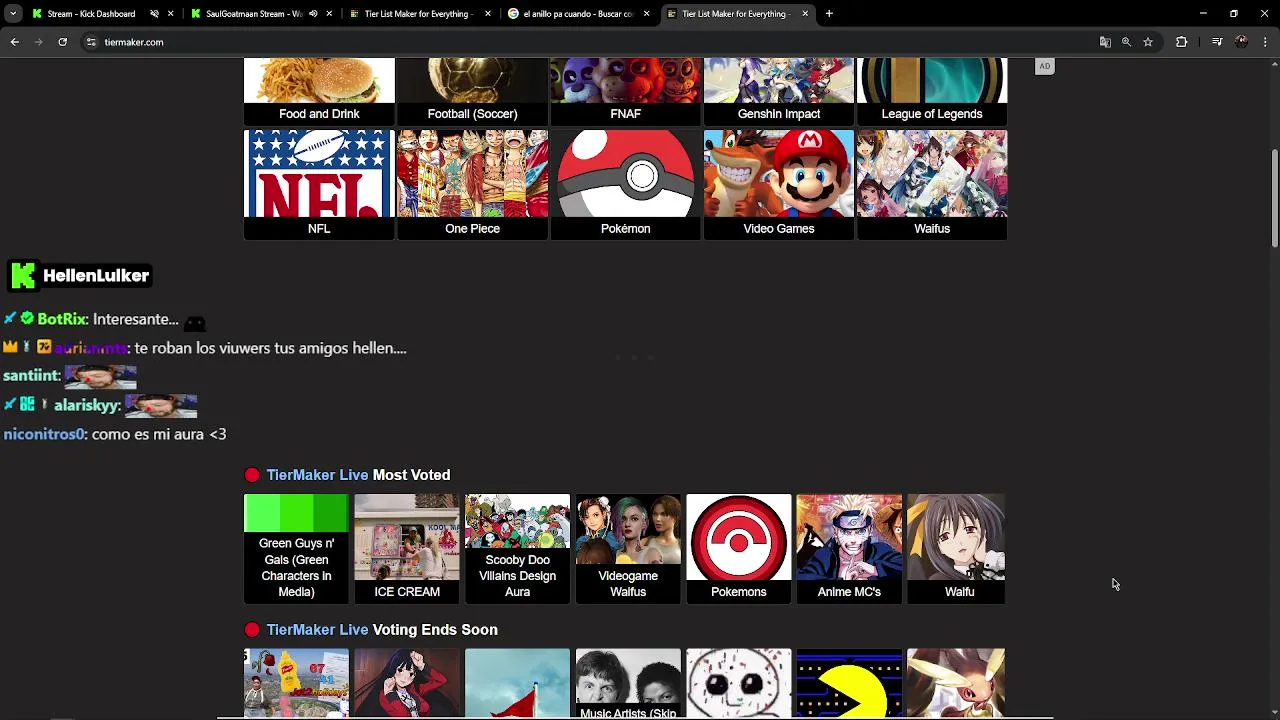This screenshot has width=1280, height=720.
Task: Click niconitros0 message 'como es mi aura <3'
Action: click(159, 434)
